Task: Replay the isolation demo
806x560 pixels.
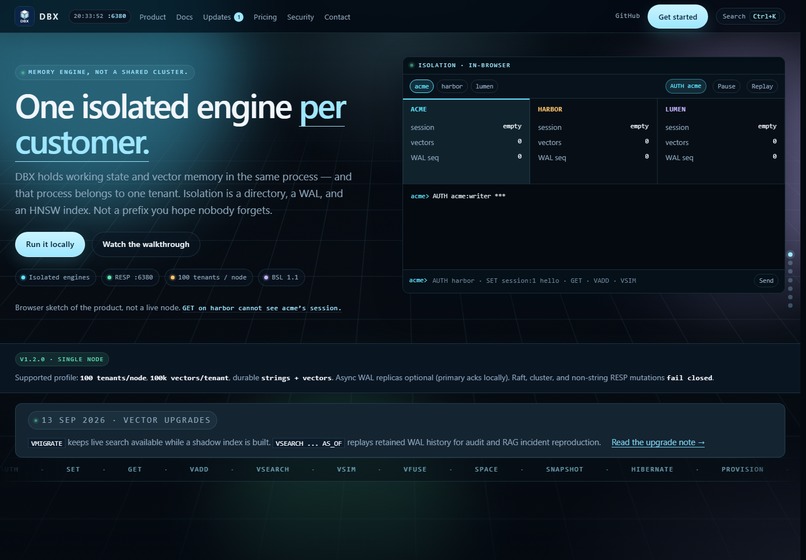Action: [762, 86]
